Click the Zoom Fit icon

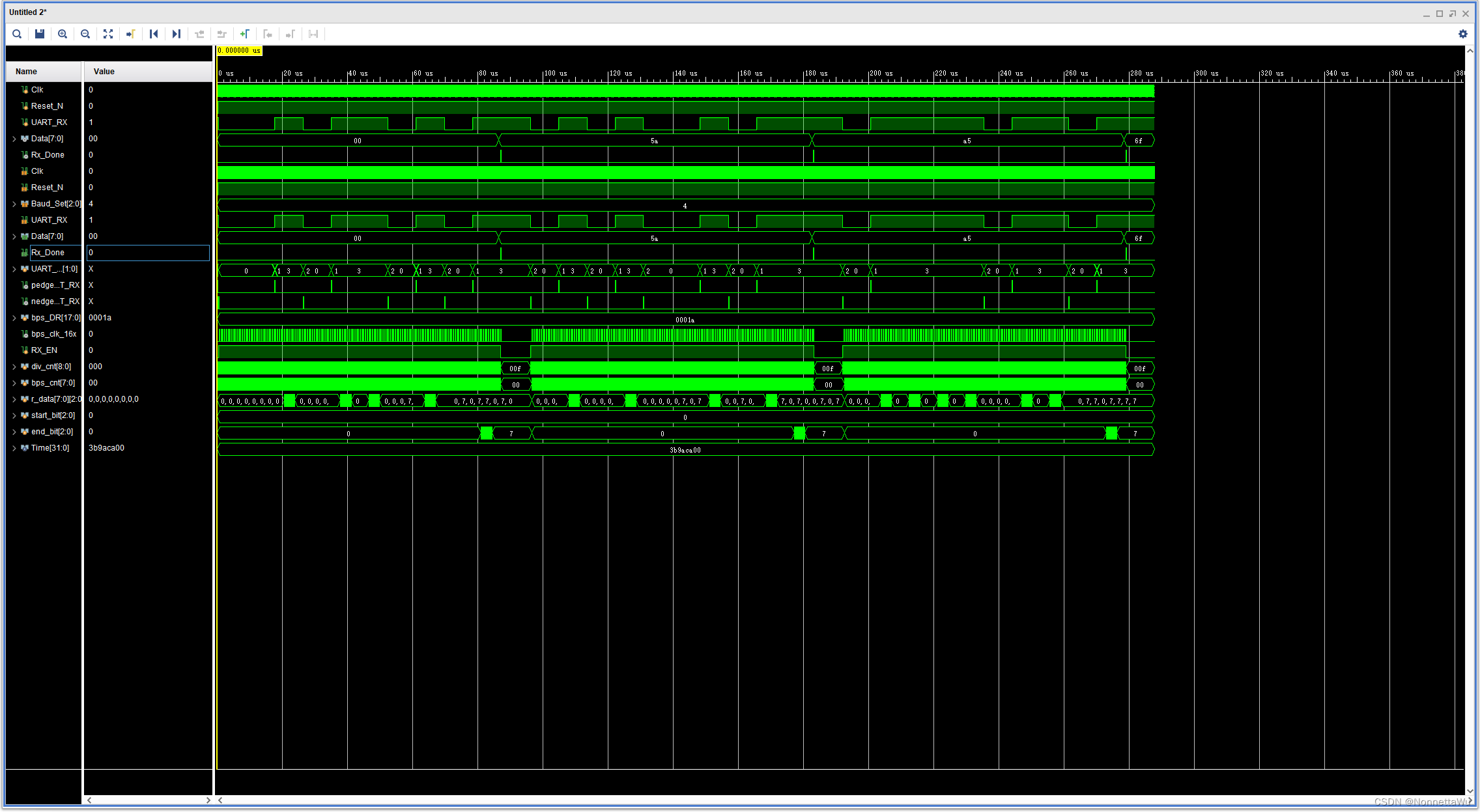pos(108,34)
